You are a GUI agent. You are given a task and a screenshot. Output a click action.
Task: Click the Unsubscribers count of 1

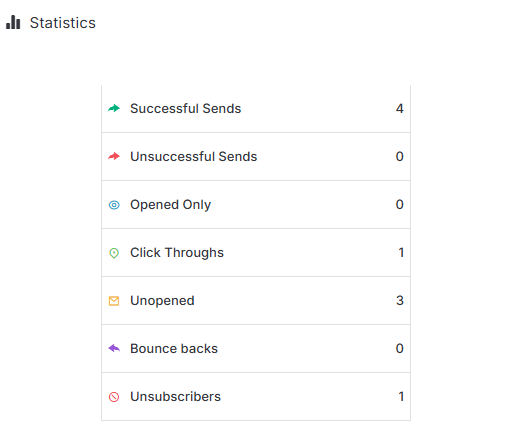[401, 396]
